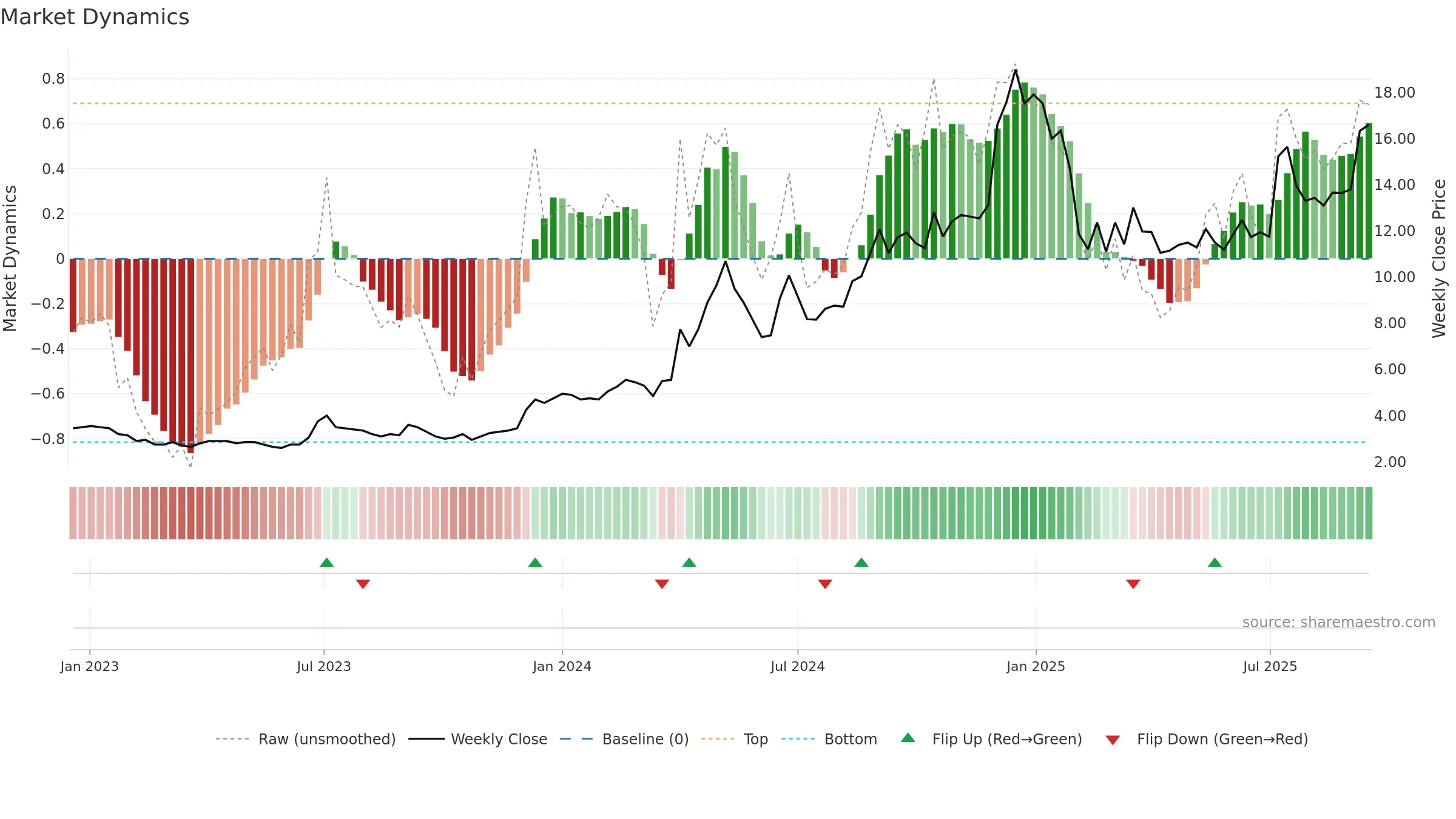Click the Flip Up marker near Jul 2023
This screenshot has width=1456, height=819.
[326, 562]
